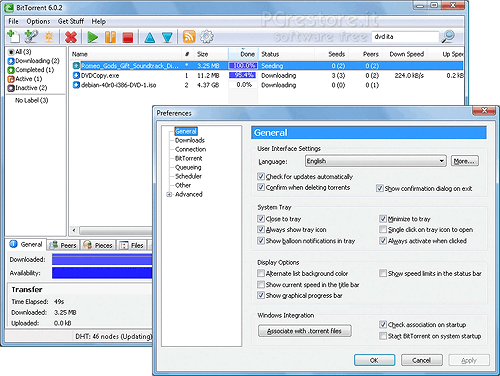
Task: Click the Create New Torrent star icon
Action: tap(49, 37)
